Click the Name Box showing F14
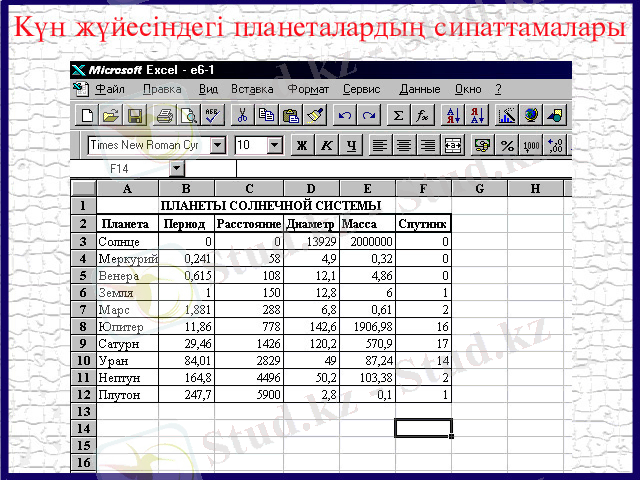The height and width of the screenshot is (480, 640). (x=120, y=168)
